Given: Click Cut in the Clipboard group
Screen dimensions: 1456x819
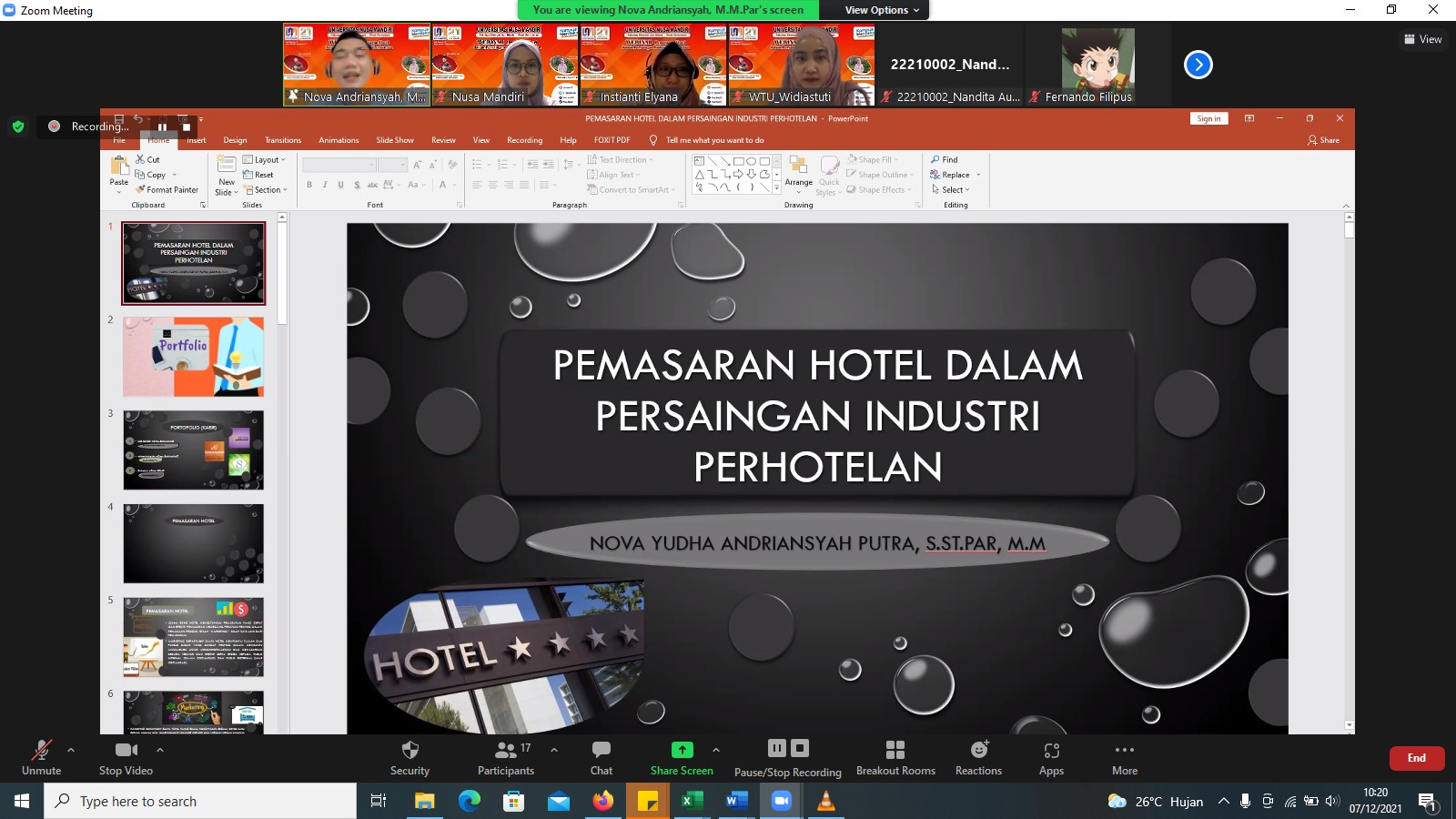Looking at the screenshot, I should (147, 159).
